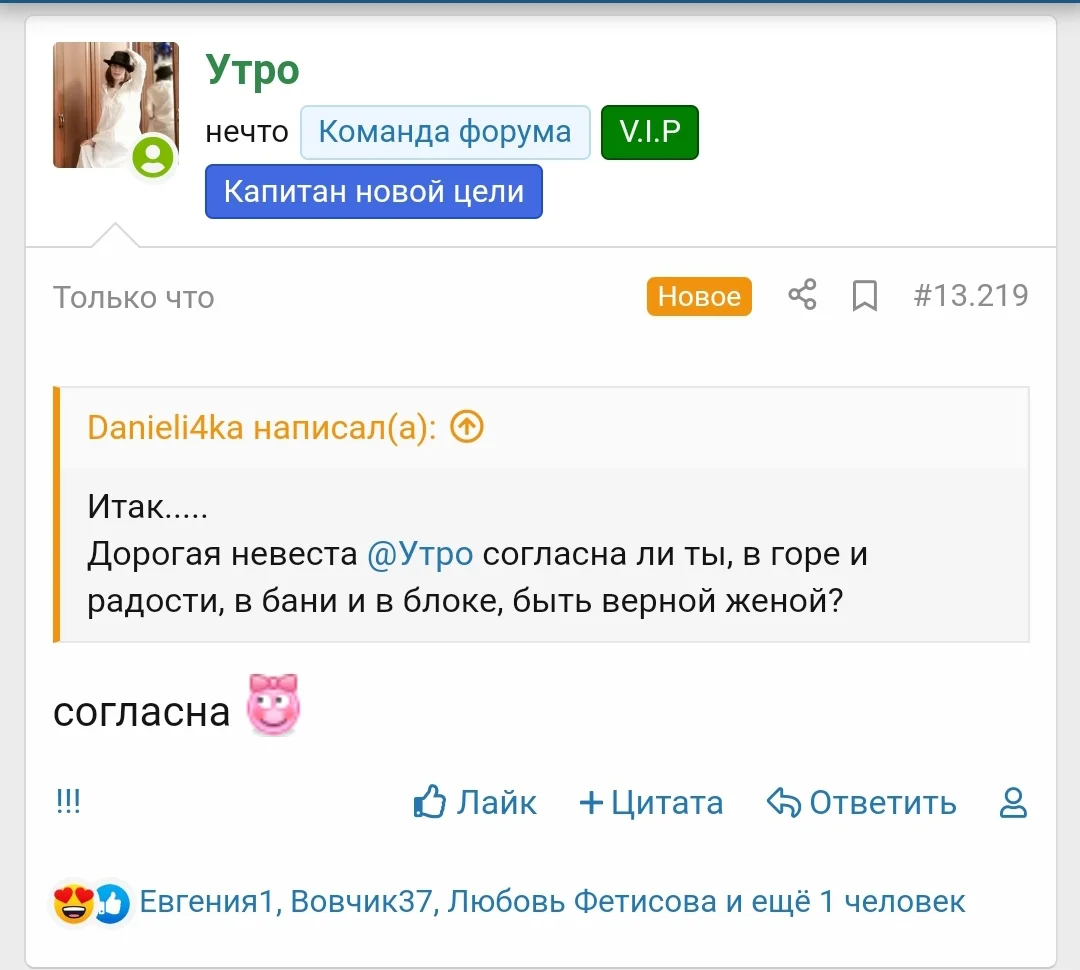
Task: Click the Команда форума badge
Action: pyautogui.click(x=445, y=132)
